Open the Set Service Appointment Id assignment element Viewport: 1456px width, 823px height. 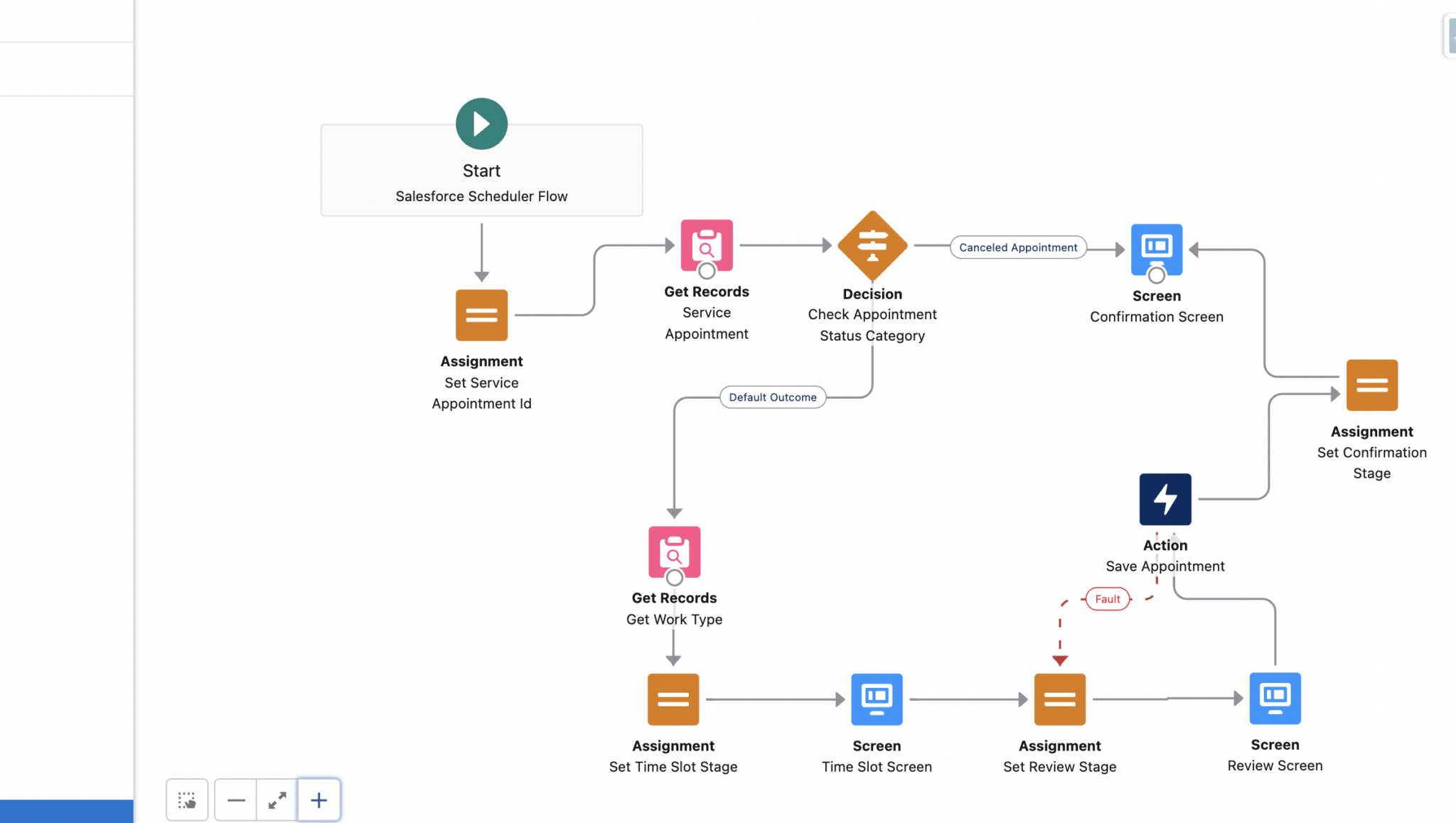pos(481,315)
